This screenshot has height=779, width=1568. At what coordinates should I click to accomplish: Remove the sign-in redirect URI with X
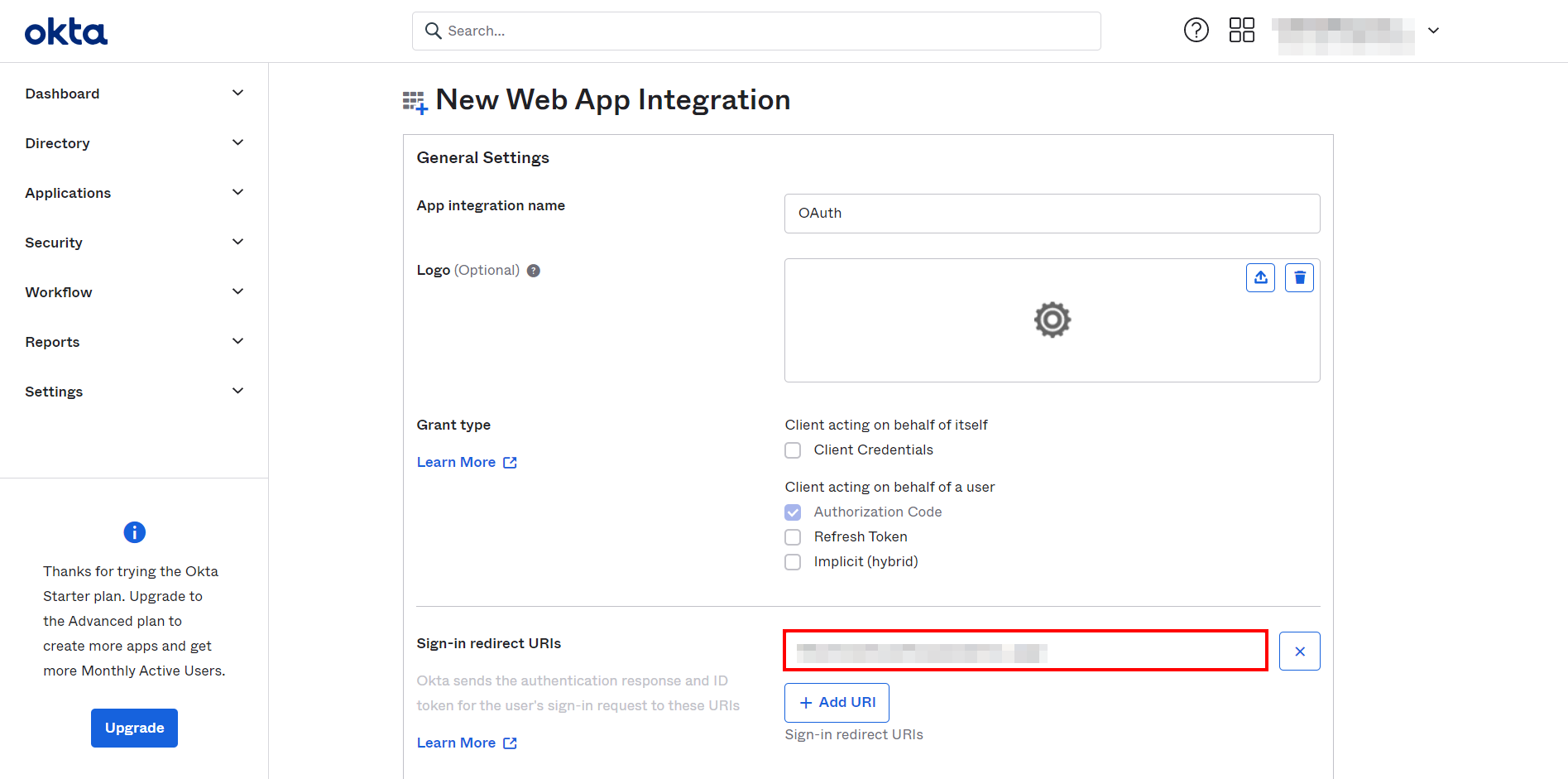pos(1299,652)
